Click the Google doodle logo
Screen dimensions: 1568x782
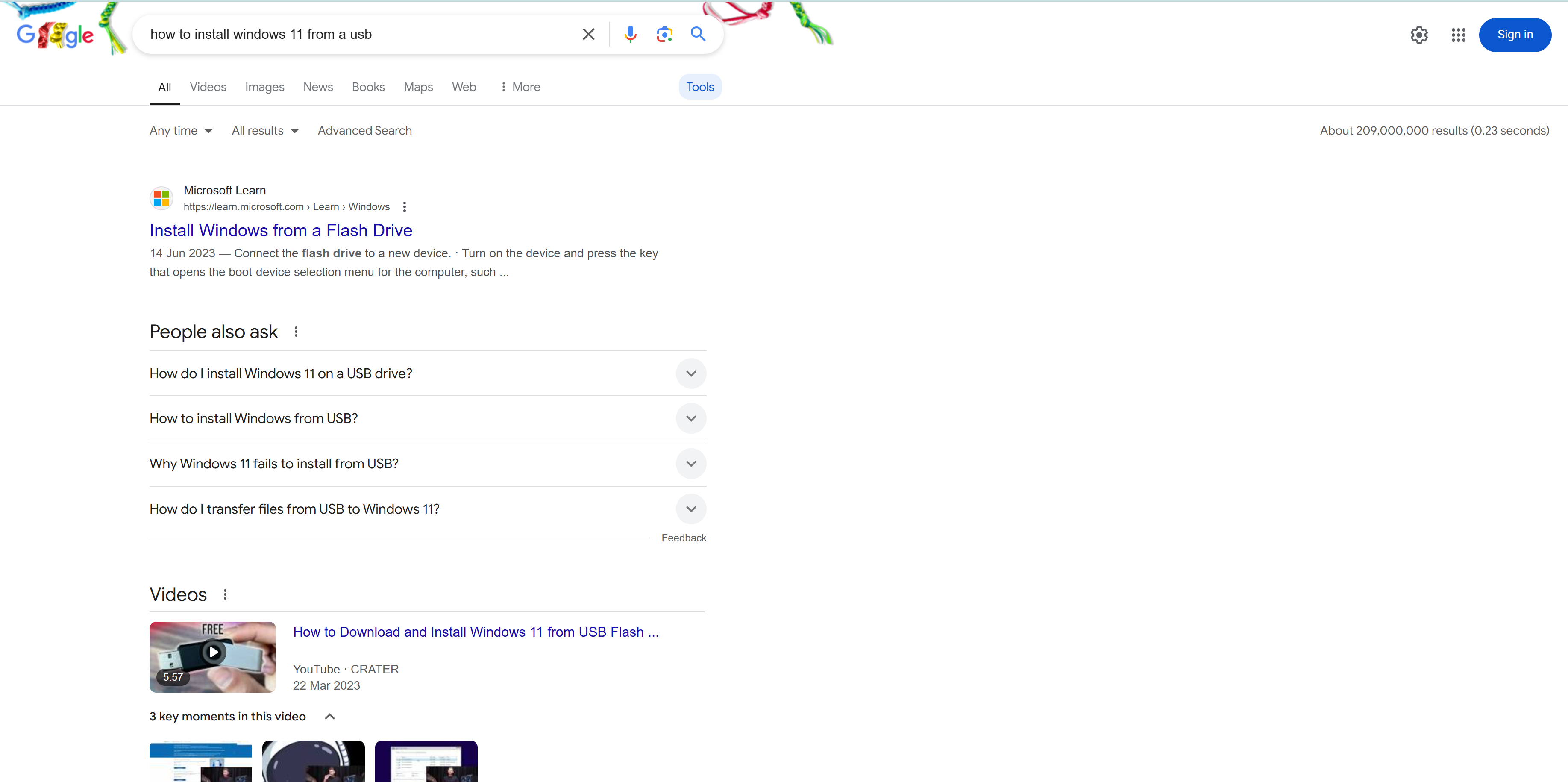[56, 35]
